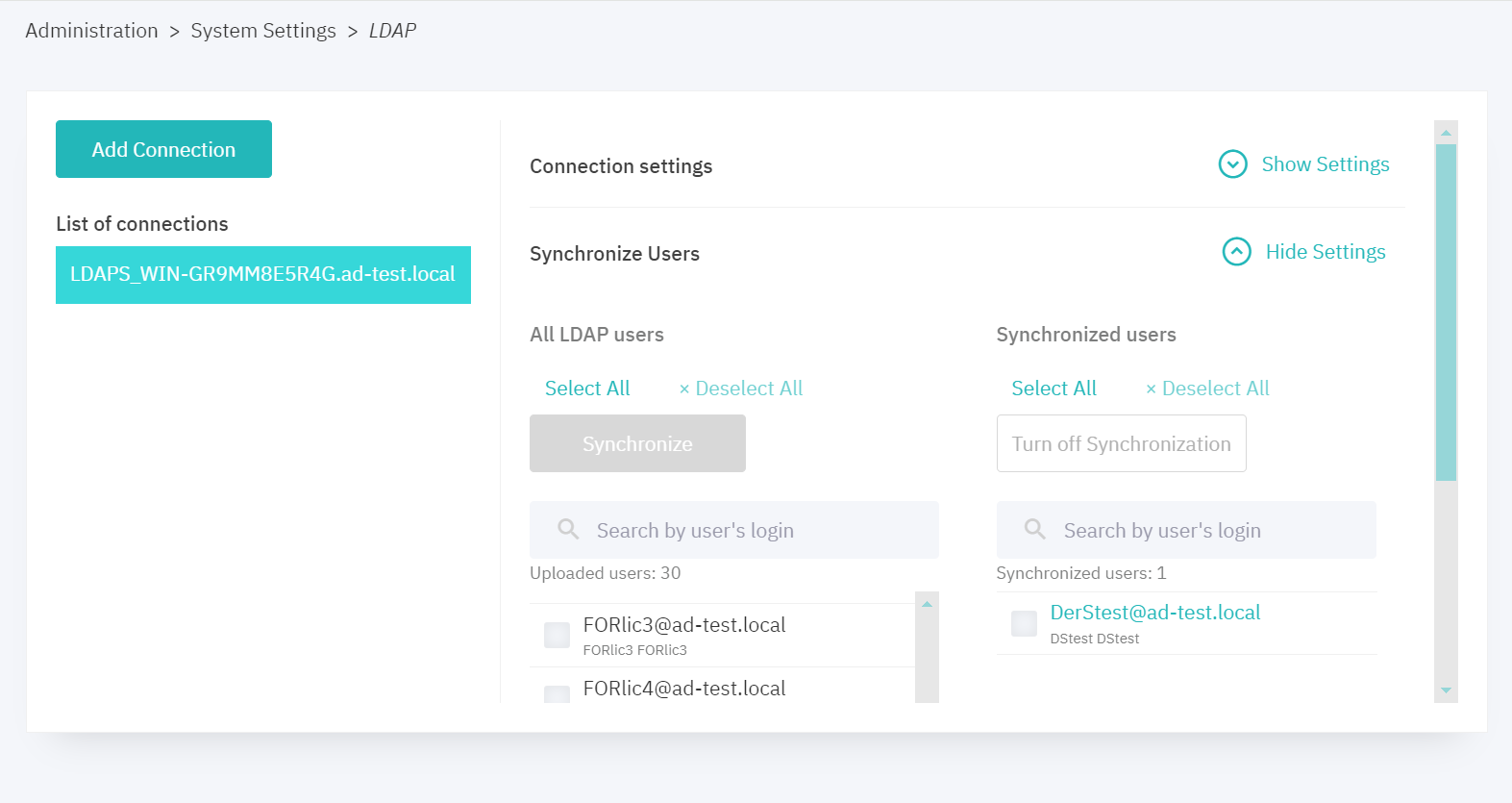The height and width of the screenshot is (803, 1512).
Task: Focus the All LDAP users search field
Action: click(734, 530)
